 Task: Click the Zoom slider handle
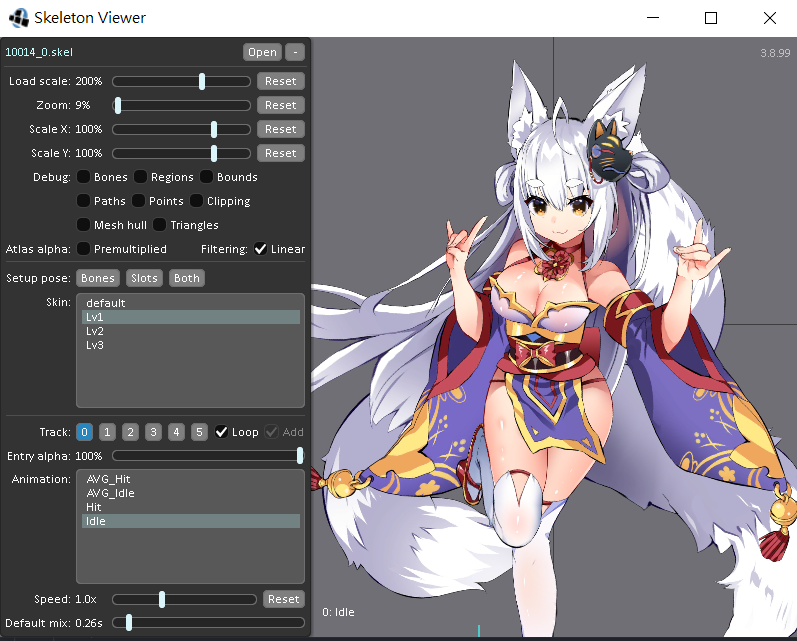(118, 105)
